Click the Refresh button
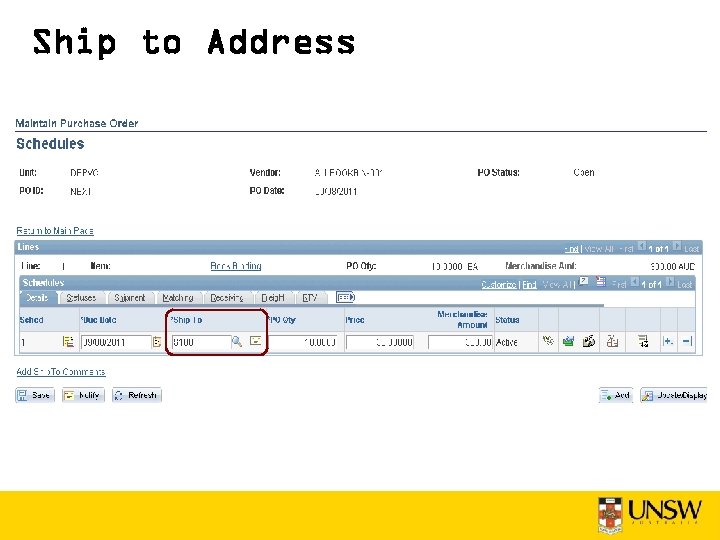720x540 pixels. 137,395
